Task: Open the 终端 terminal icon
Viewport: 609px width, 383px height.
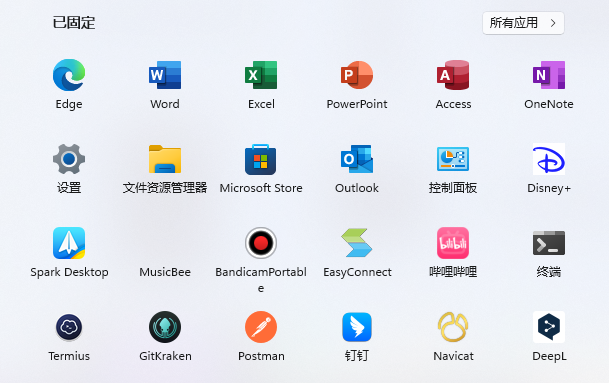Action: point(549,243)
